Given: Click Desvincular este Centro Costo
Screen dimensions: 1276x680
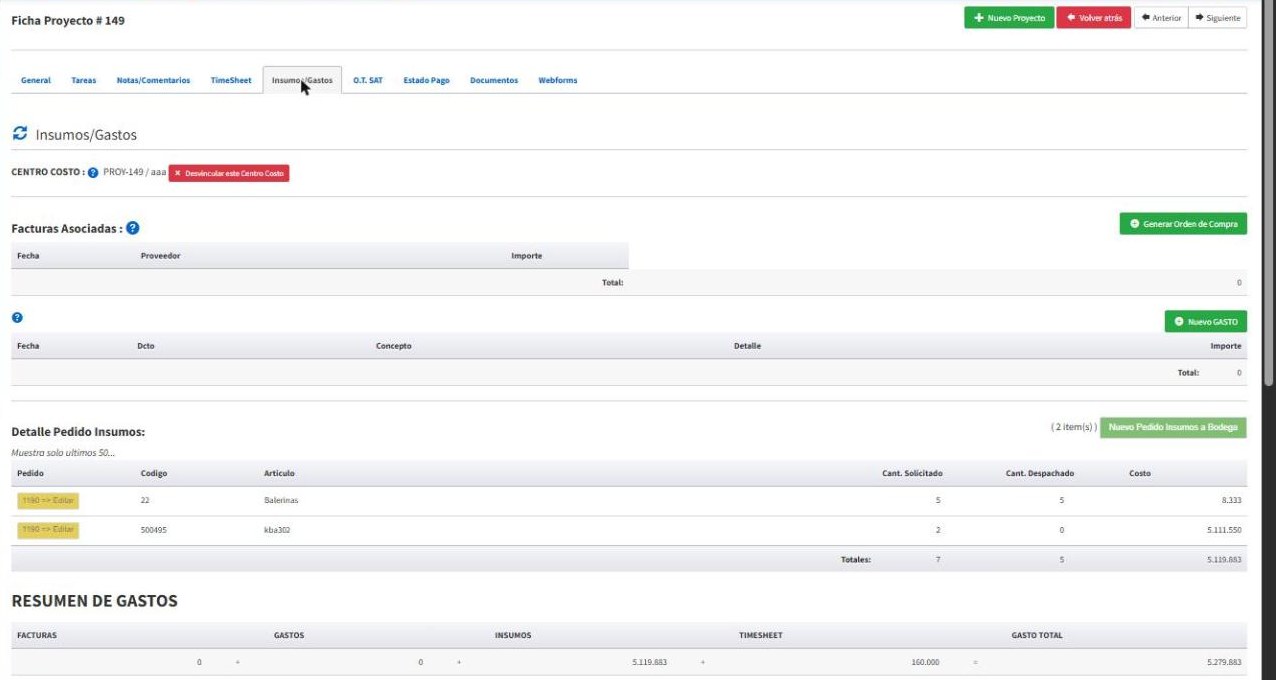Looking at the screenshot, I should coord(229,174).
